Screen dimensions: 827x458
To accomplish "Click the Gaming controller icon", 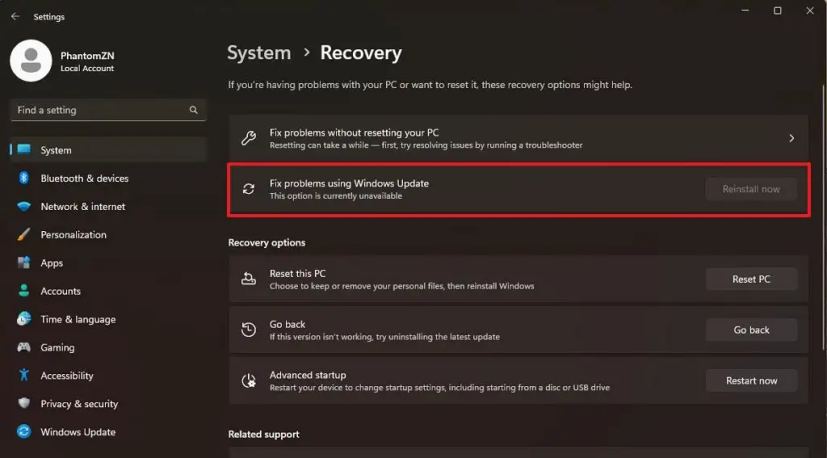I will 24,347.
